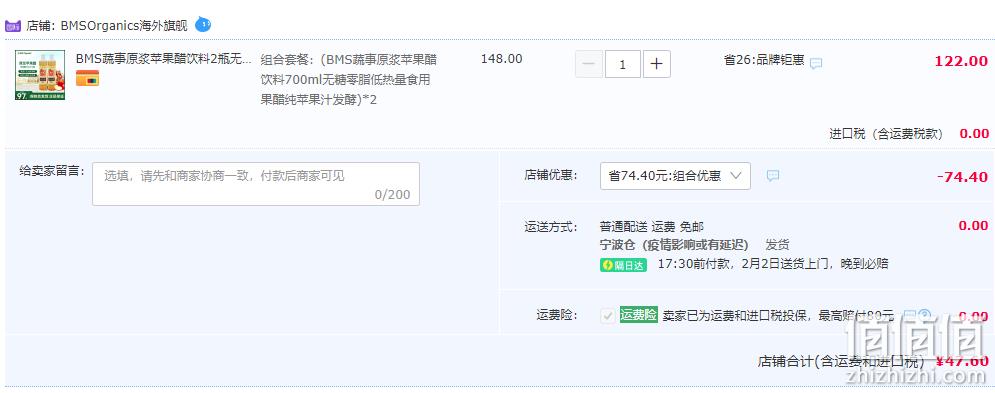Open product title BMS蔬事原浆苹果醋饮料2瓶
This screenshot has width=995, height=393.
[164, 59]
